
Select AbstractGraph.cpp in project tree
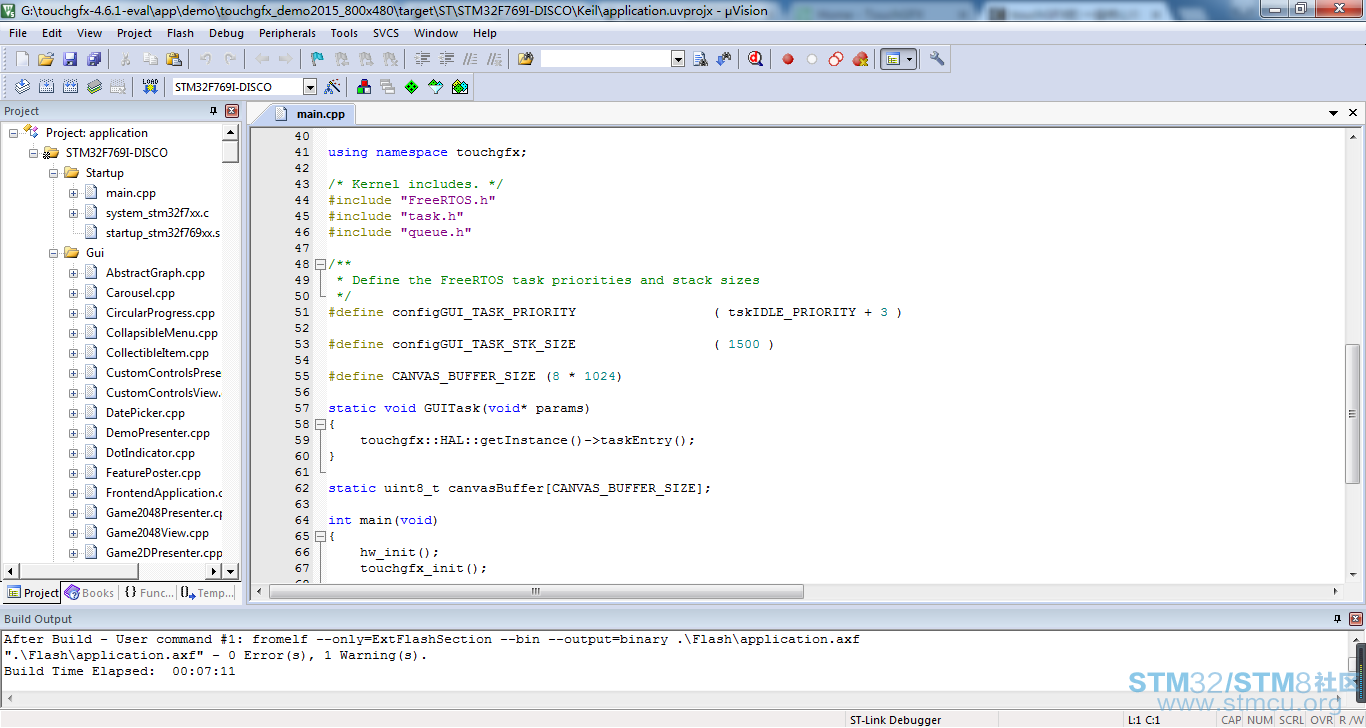coord(155,273)
